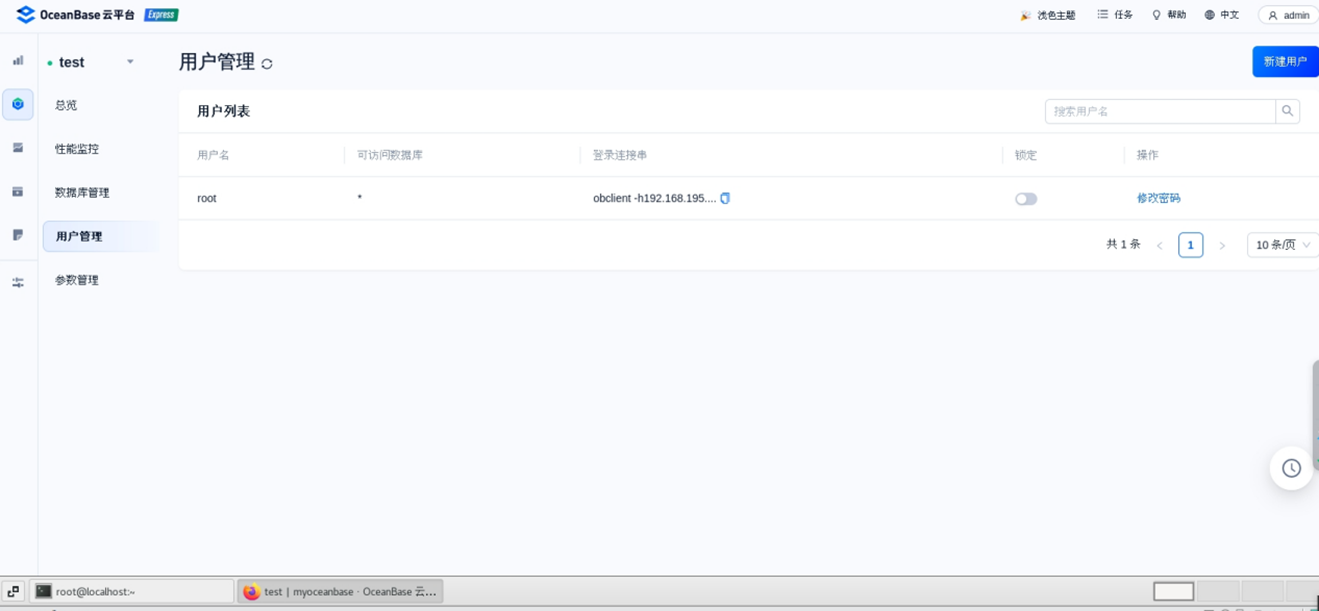Click the 登录连接串 column header
The height and width of the screenshot is (611, 1319).
[620, 155]
